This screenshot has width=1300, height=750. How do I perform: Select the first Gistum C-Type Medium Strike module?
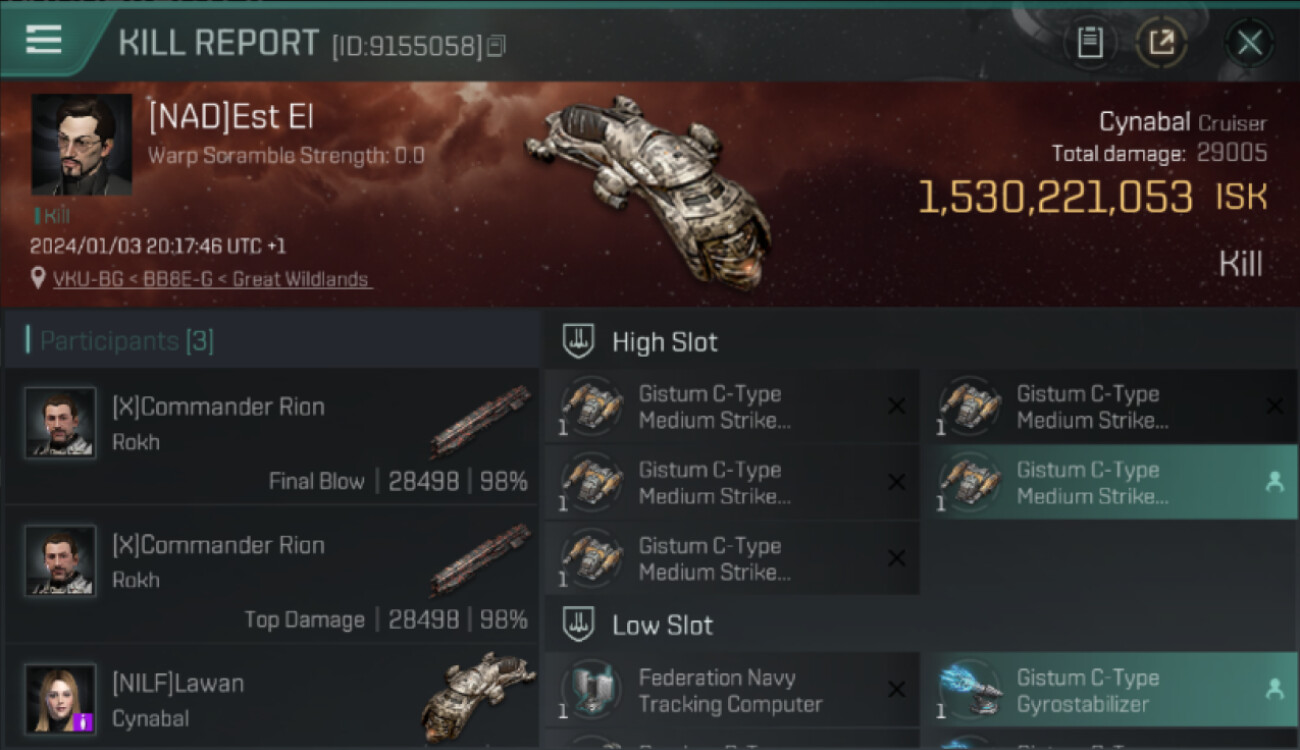732,406
